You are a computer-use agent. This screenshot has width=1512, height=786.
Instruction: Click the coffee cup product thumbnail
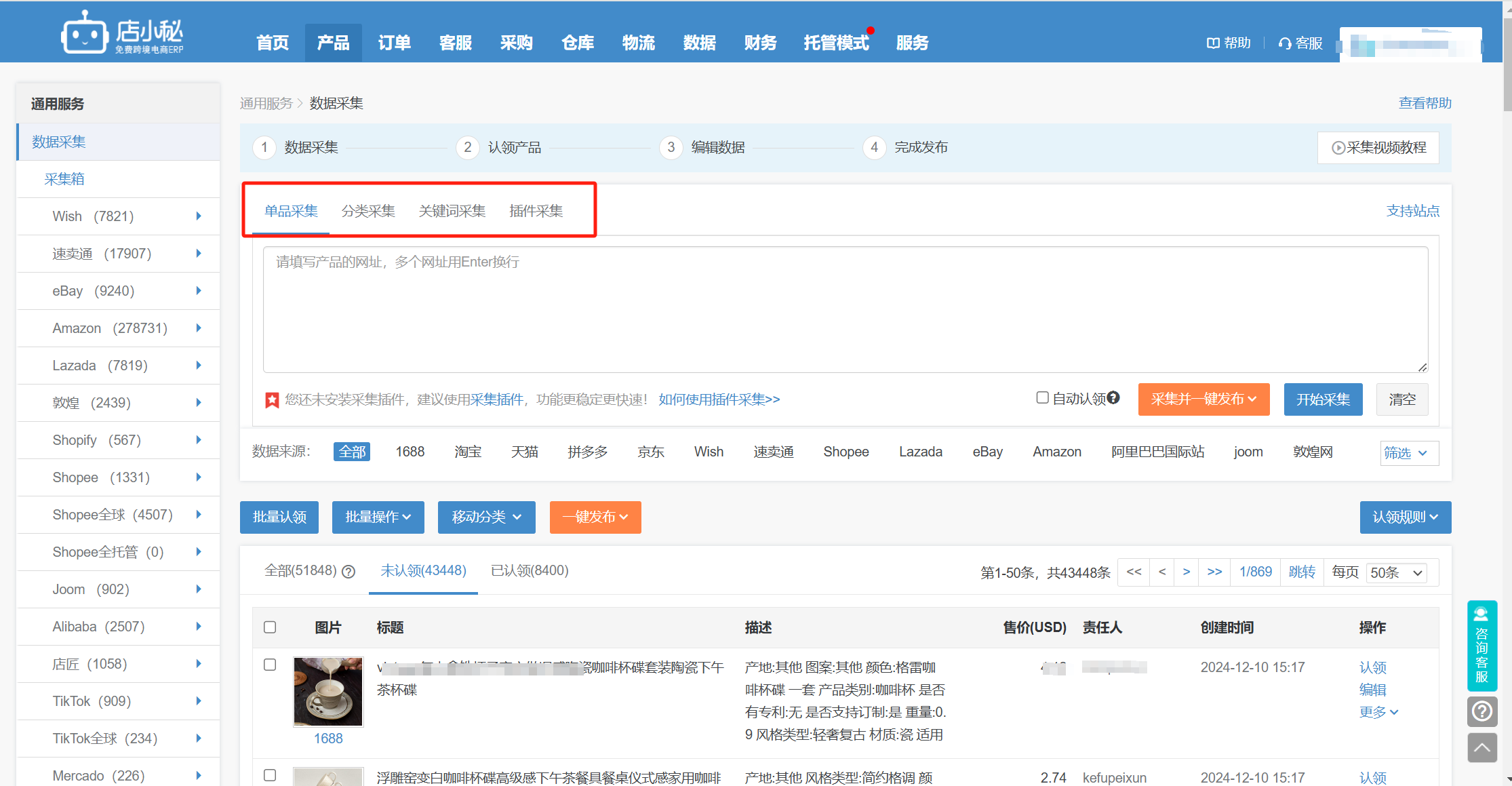tap(328, 692)
